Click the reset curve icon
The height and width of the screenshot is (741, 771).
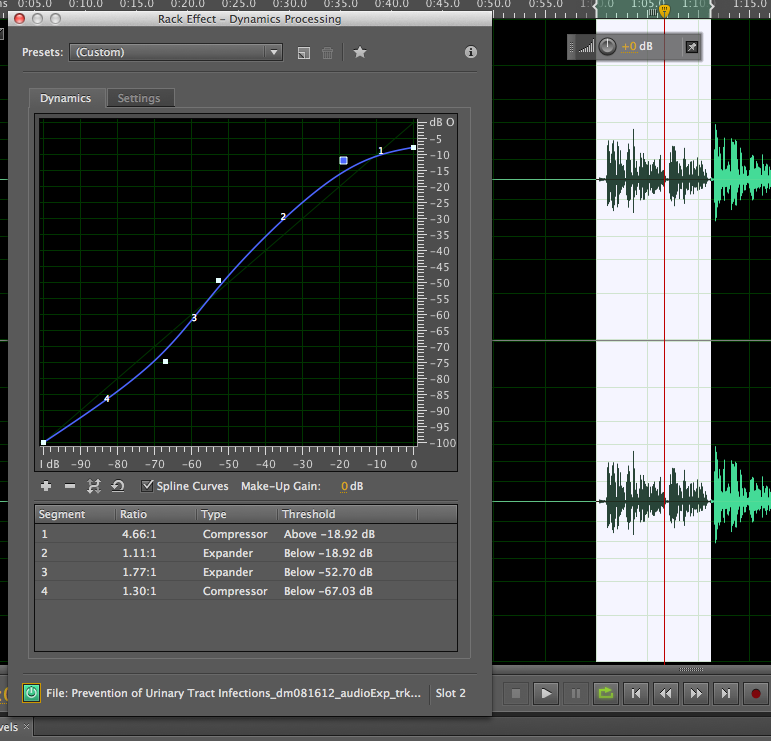tap(118, 486)
